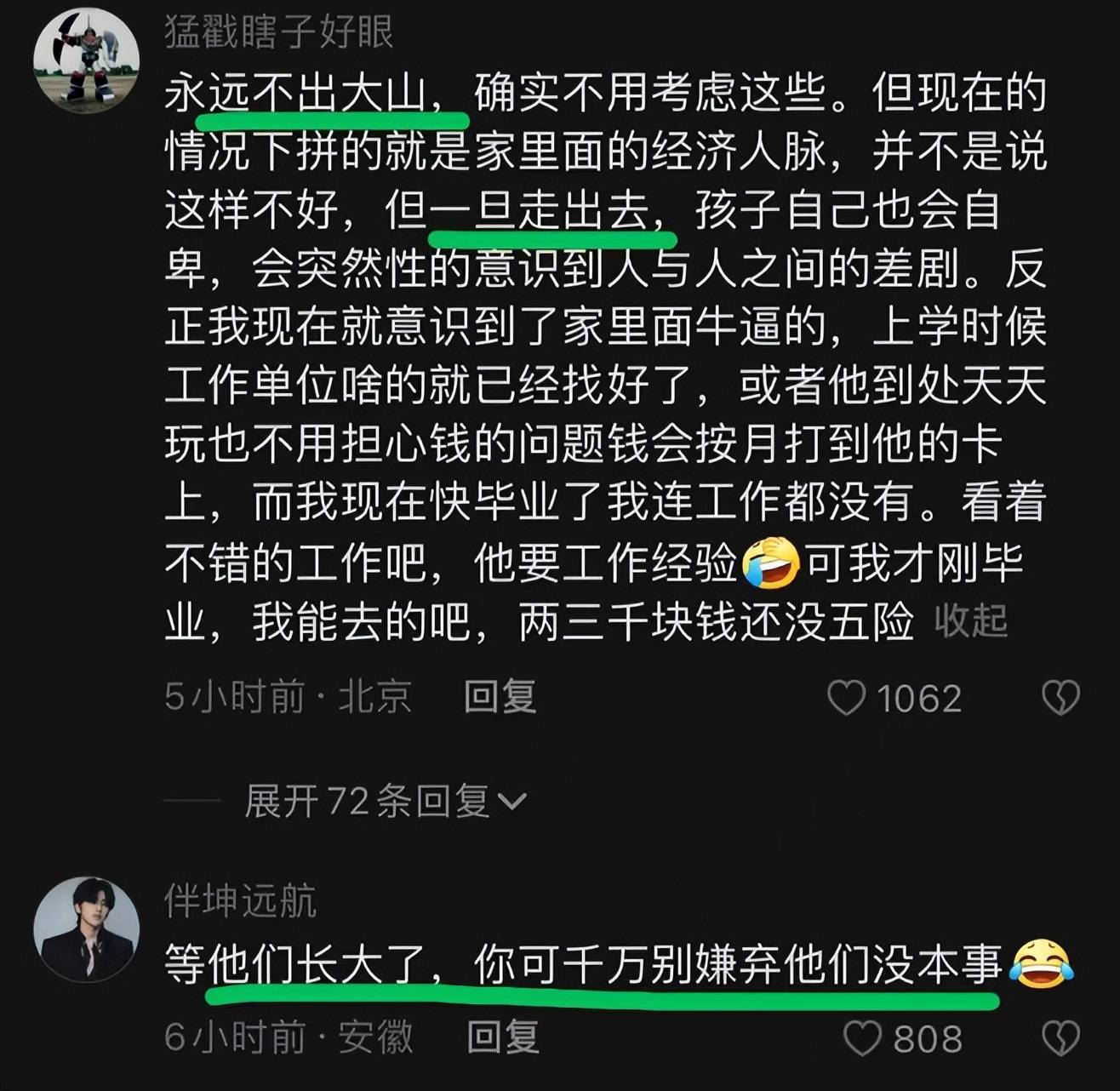
Task: Expand 展开72条回复 replies
Action: tap(385, 801)
